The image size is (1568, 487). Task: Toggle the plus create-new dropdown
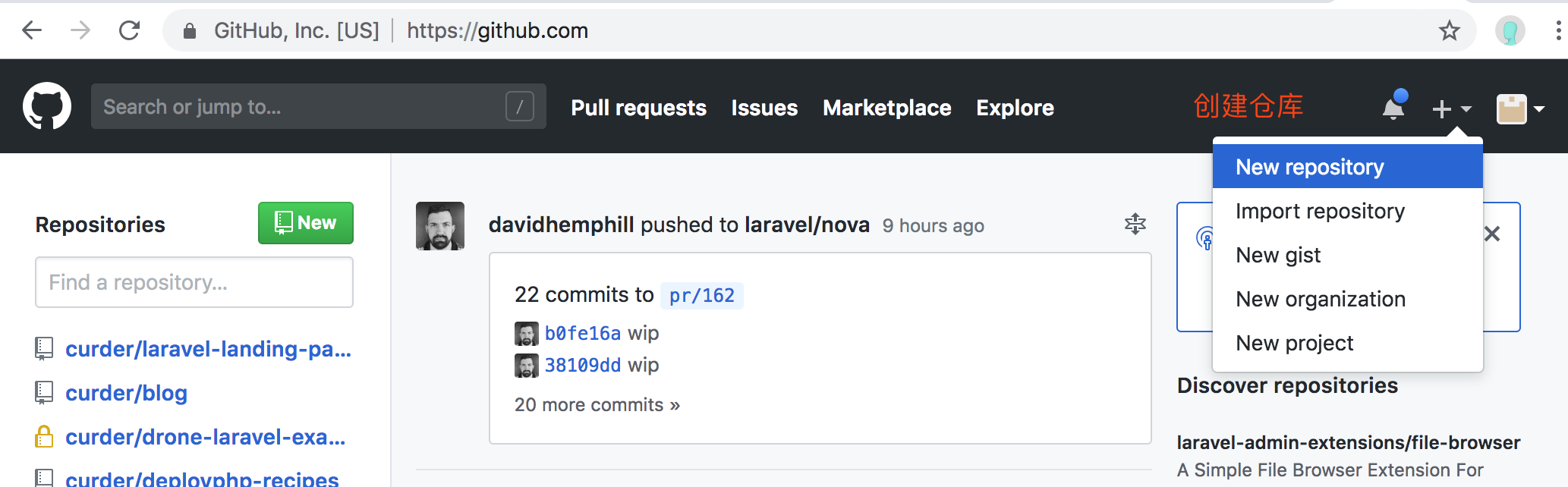[x=1451, y=109]
